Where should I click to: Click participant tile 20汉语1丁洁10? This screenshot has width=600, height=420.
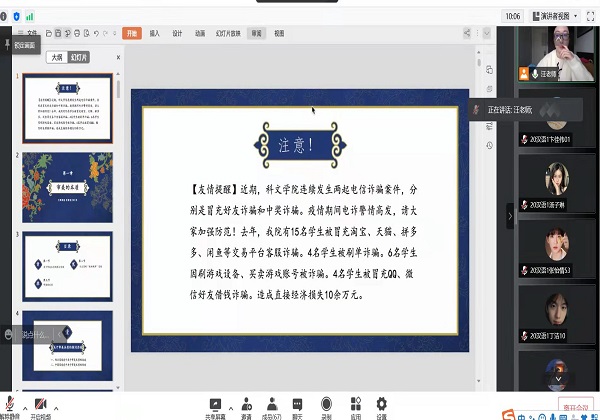coord(556,314)
